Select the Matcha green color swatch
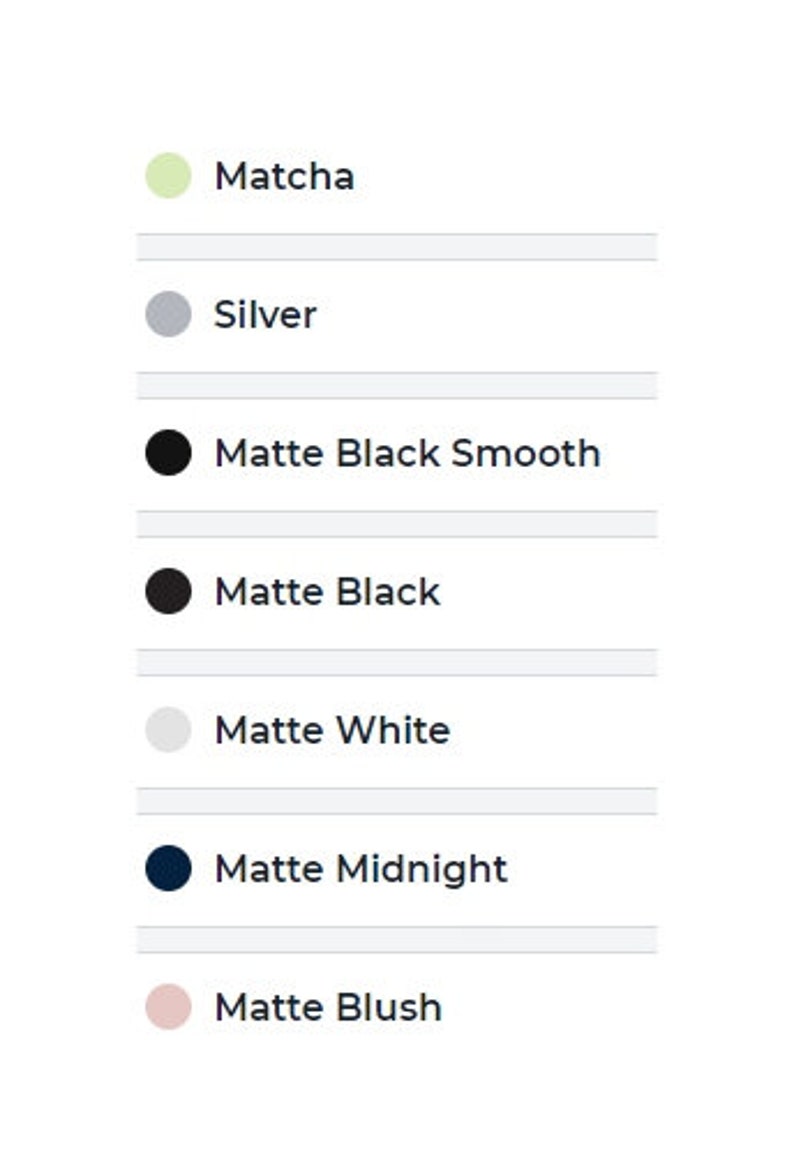794x1173 pixels. point(168,176)
